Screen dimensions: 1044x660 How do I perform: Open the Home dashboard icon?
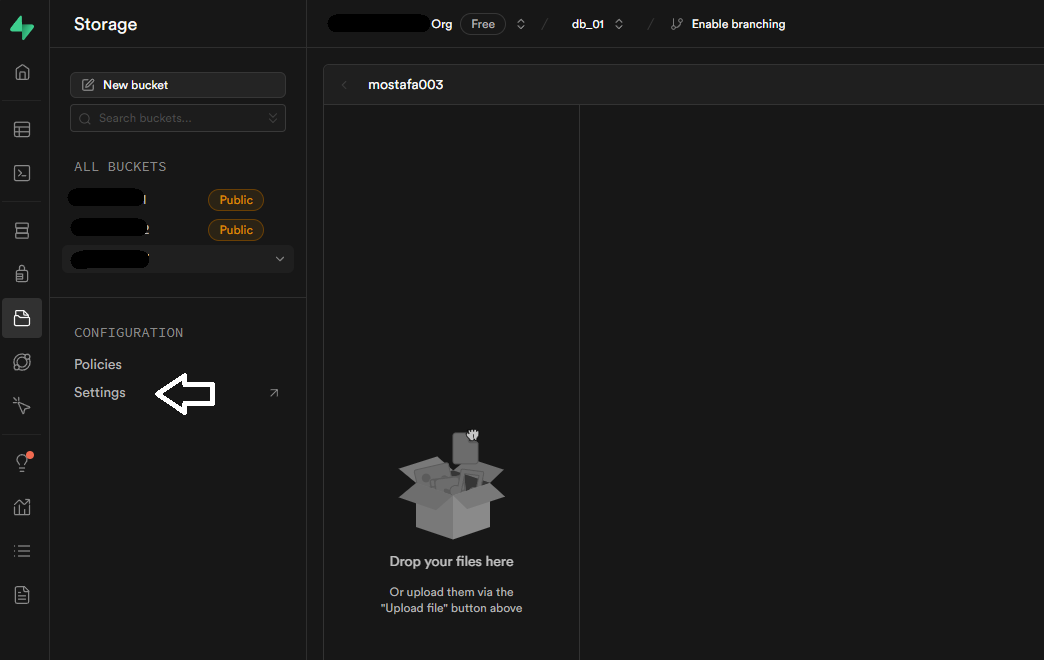22,72
